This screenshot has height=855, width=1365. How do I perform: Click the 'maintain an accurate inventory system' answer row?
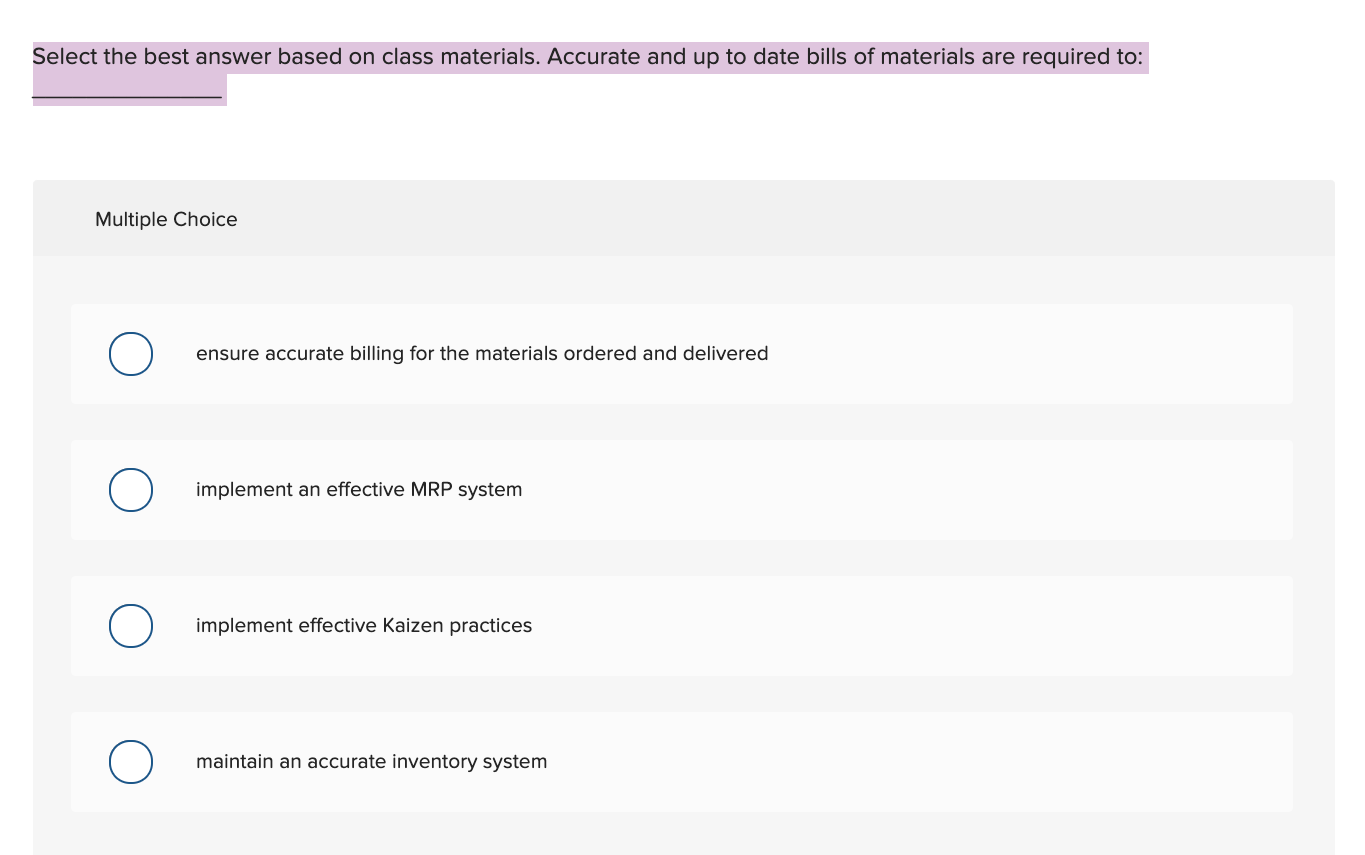click(x=372, y=761)
